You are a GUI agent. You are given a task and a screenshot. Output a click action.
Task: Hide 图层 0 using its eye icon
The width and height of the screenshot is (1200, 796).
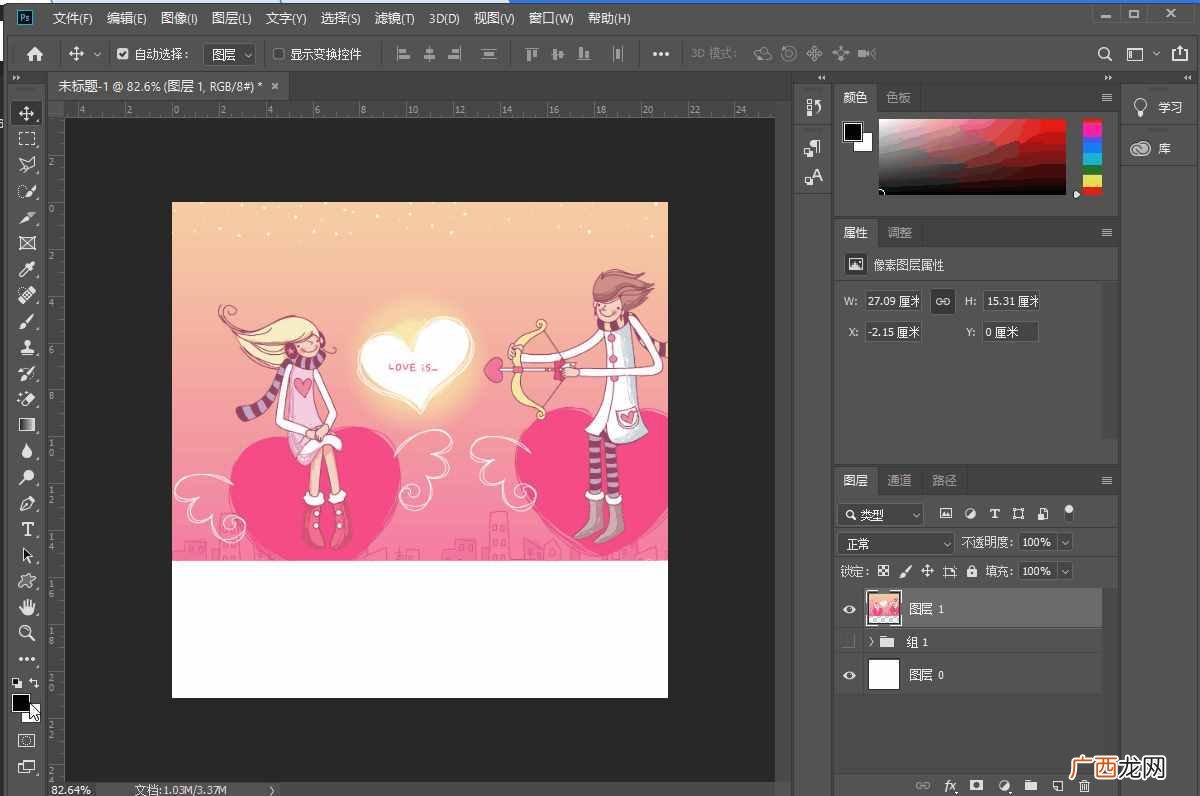[x=849, y=675]
